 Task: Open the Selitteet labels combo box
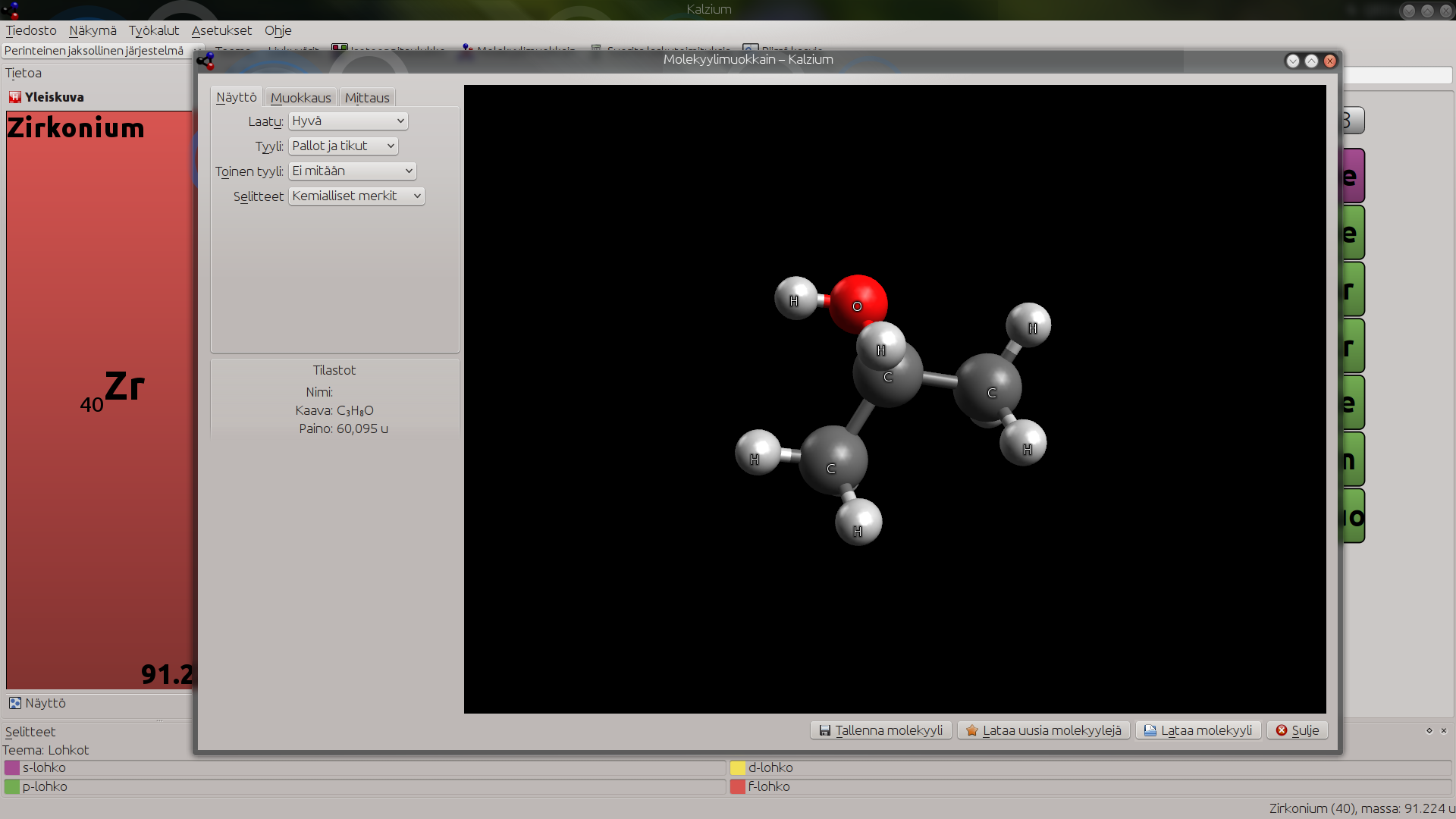pos(356,196)
